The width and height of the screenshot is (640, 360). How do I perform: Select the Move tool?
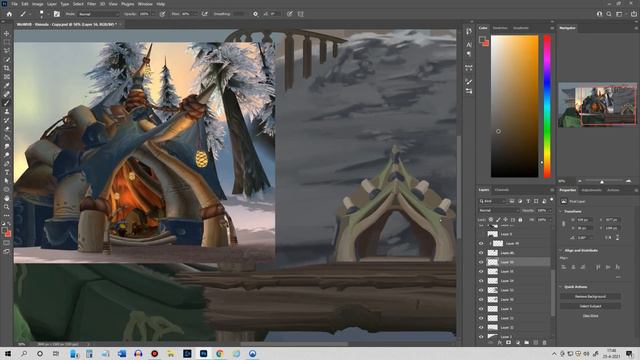tap(7, 33)
